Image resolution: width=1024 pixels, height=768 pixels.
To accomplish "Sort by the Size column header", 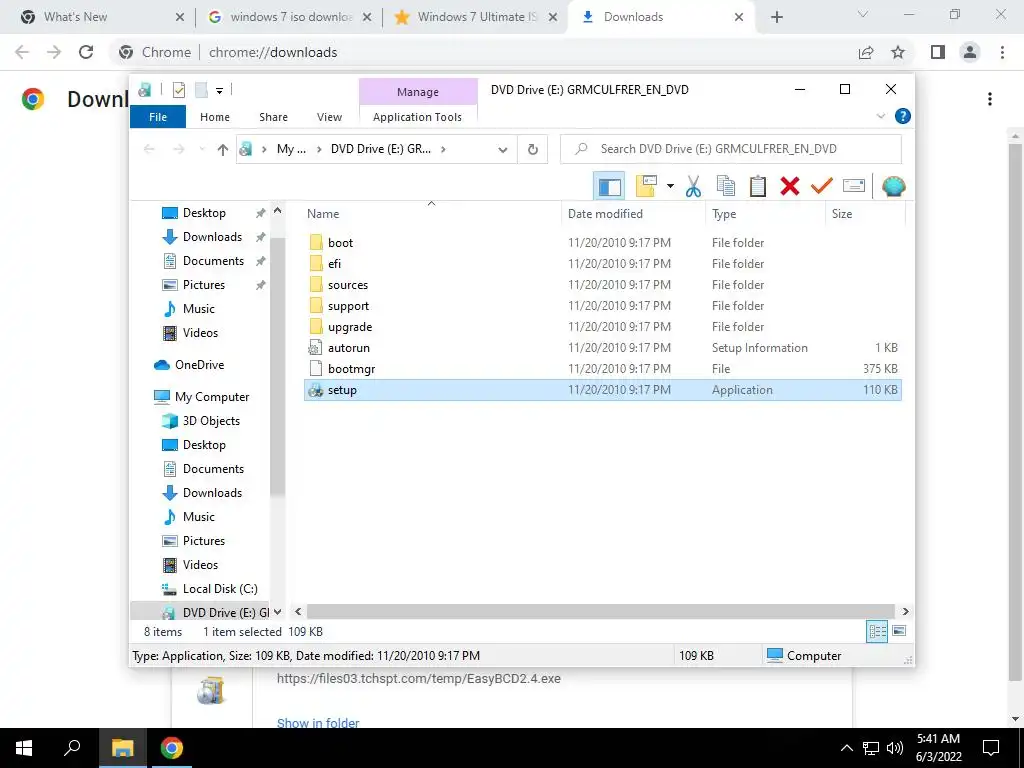I will click(x=865, y=214).
